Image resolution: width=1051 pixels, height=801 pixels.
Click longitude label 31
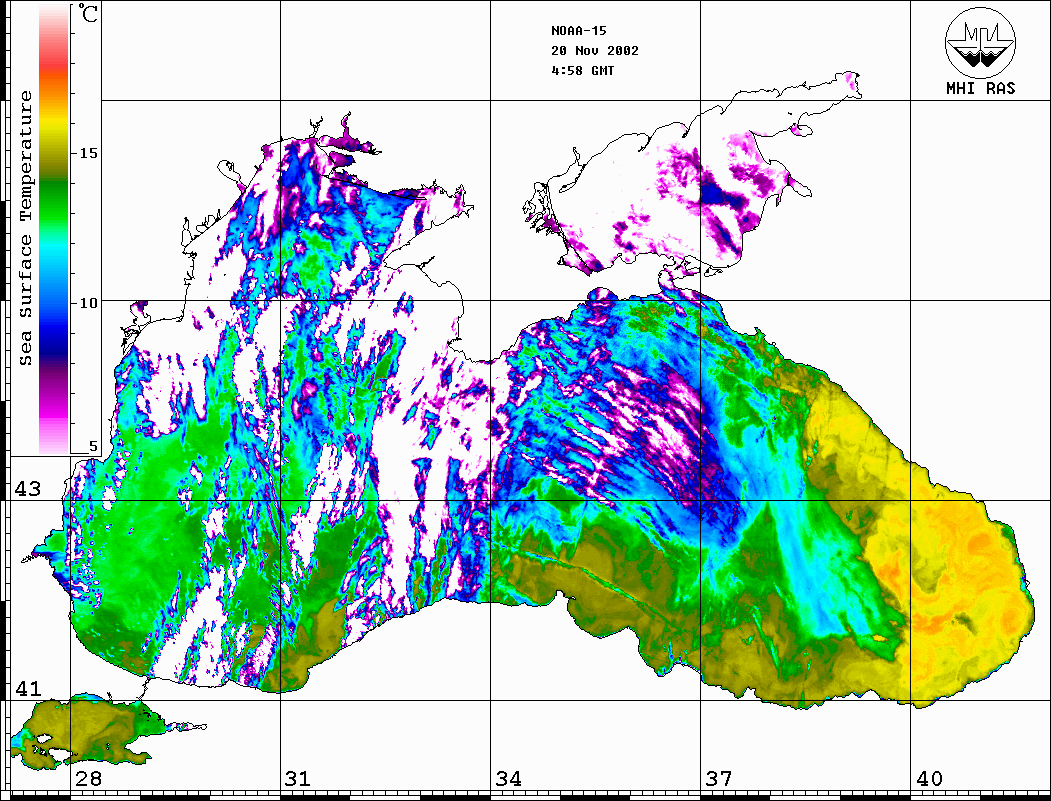pos(298,778)
